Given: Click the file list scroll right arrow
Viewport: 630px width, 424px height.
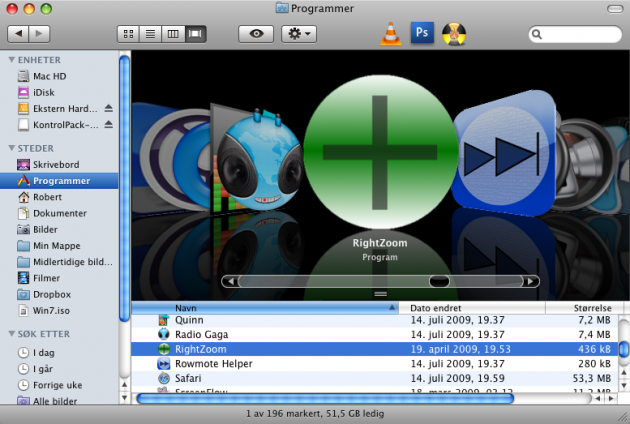Looking at the screenshot, I should point(611,399).
